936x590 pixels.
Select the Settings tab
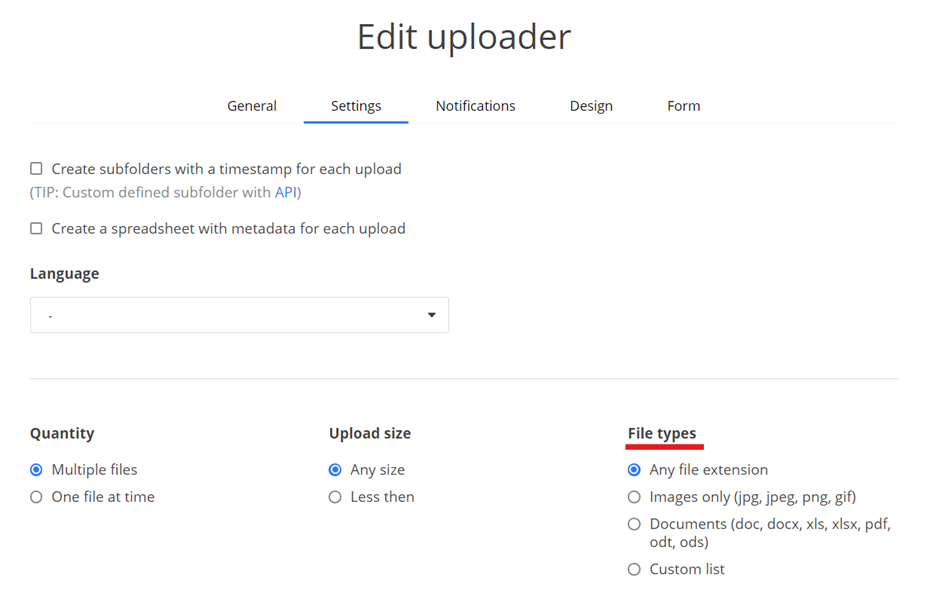click(356, 106)
